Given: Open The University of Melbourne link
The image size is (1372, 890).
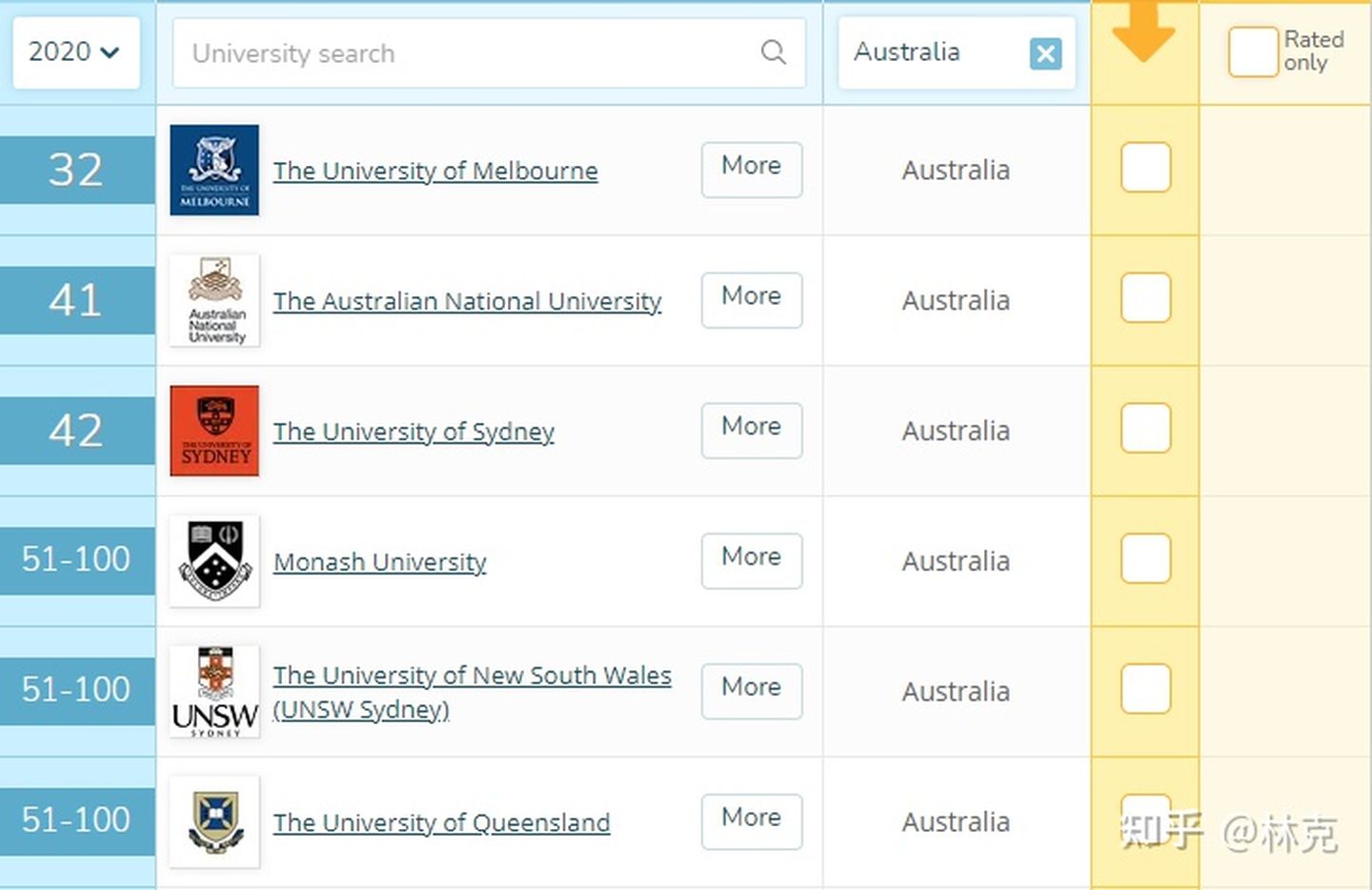Looking at the screenshot, I should point(435,171).
